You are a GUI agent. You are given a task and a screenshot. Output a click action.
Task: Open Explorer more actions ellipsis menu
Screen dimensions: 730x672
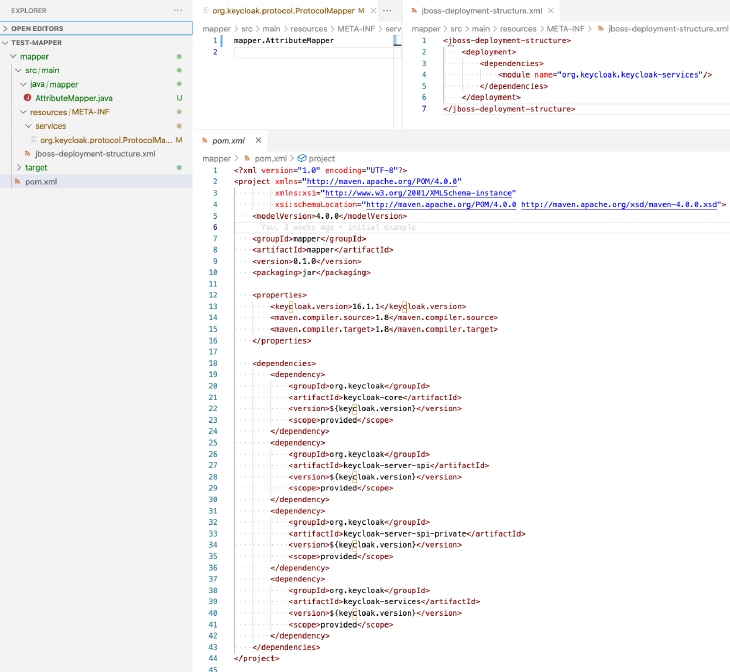(178, 10)
